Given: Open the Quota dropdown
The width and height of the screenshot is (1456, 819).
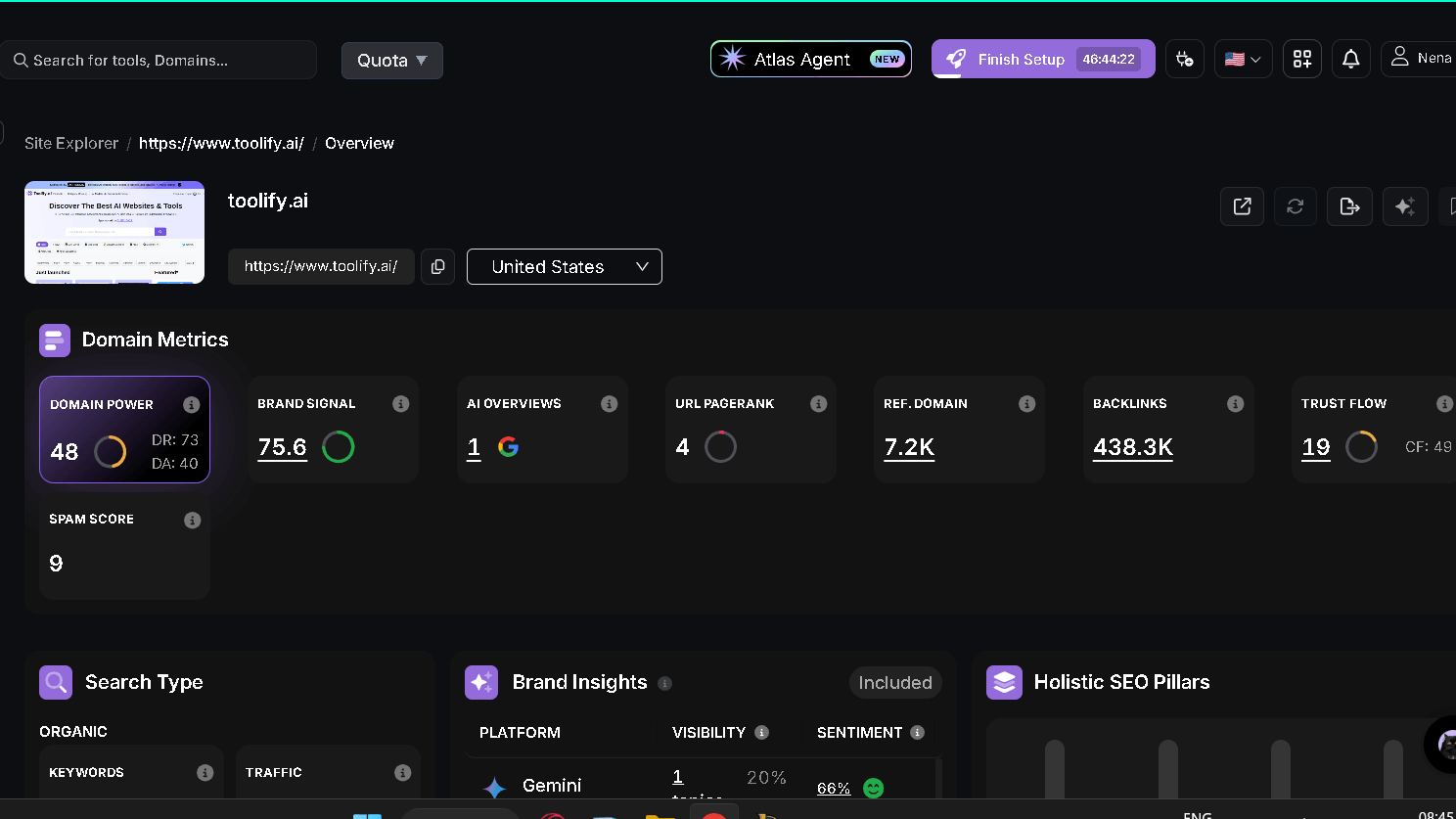Looking at the screenshot, I should click(392, 60).
